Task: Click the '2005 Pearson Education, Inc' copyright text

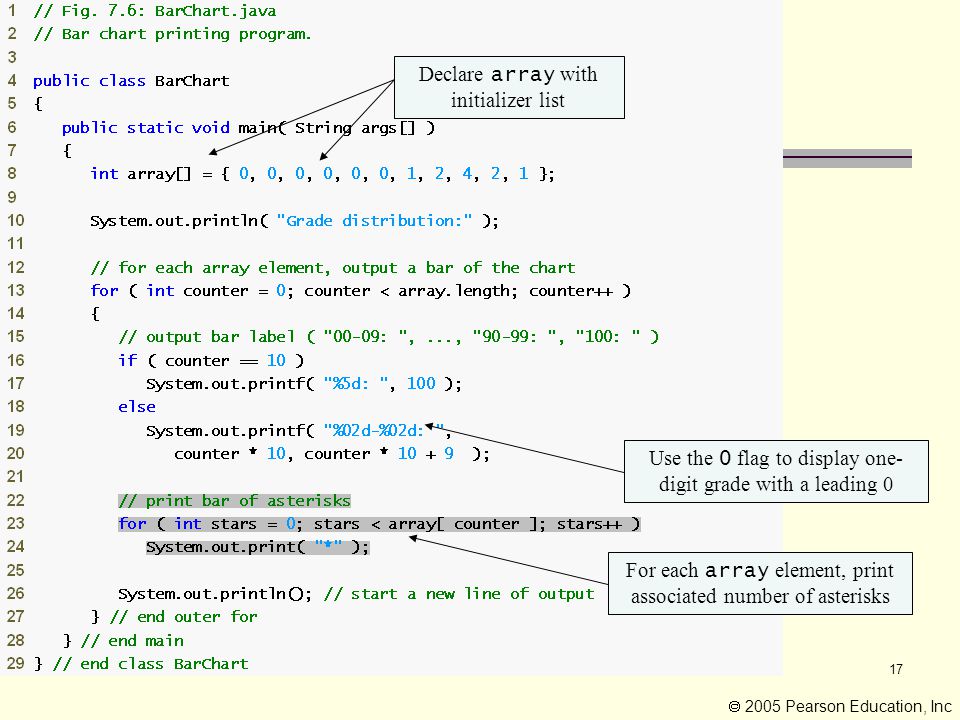Action: 840,707
